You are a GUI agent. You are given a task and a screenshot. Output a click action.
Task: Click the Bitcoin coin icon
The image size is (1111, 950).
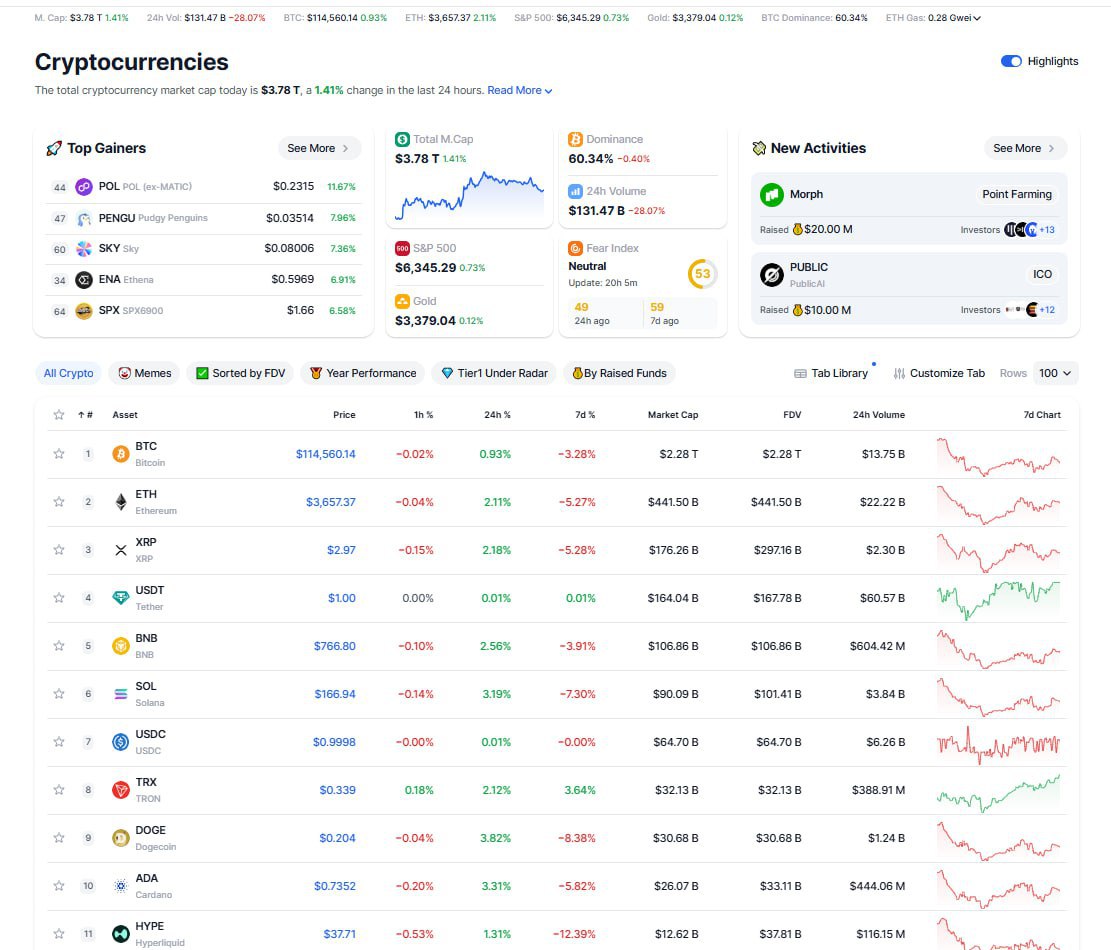coord(120,454)
